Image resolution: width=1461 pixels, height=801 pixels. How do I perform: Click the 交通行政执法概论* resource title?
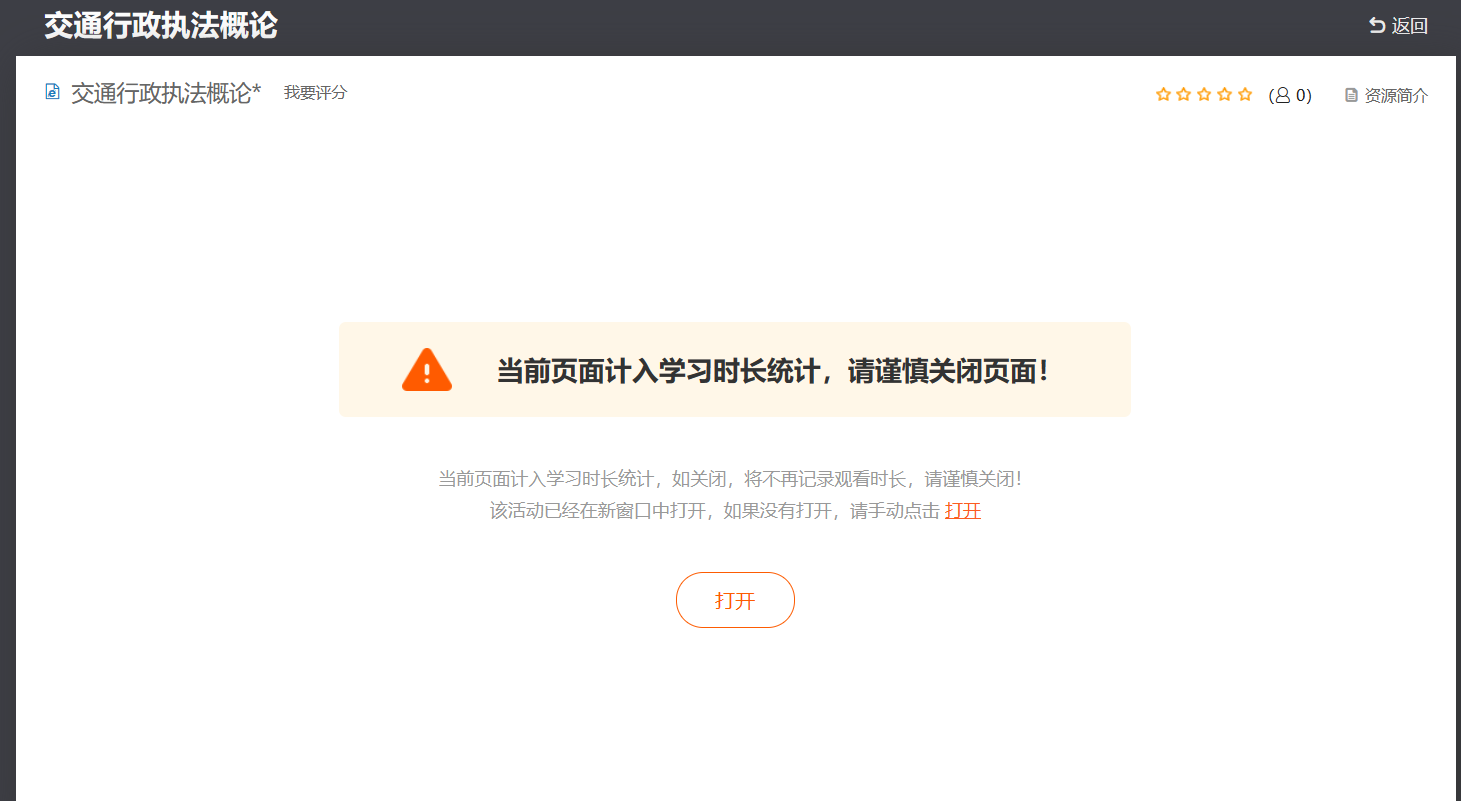[166, 93]
